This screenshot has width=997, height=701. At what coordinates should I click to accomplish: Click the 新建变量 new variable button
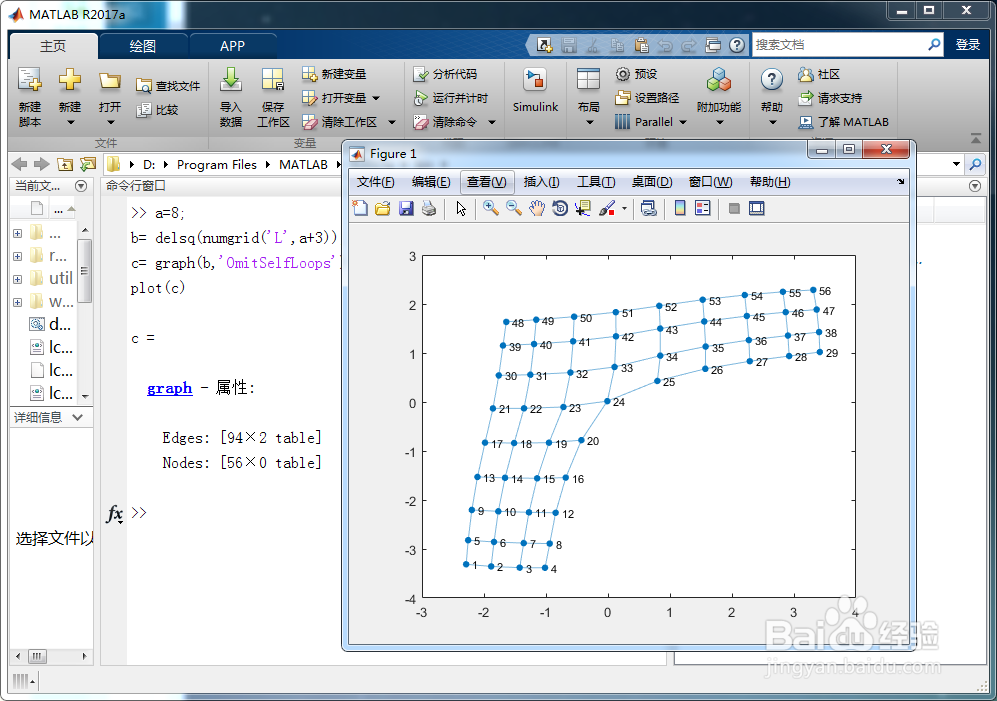click(334, 74)
